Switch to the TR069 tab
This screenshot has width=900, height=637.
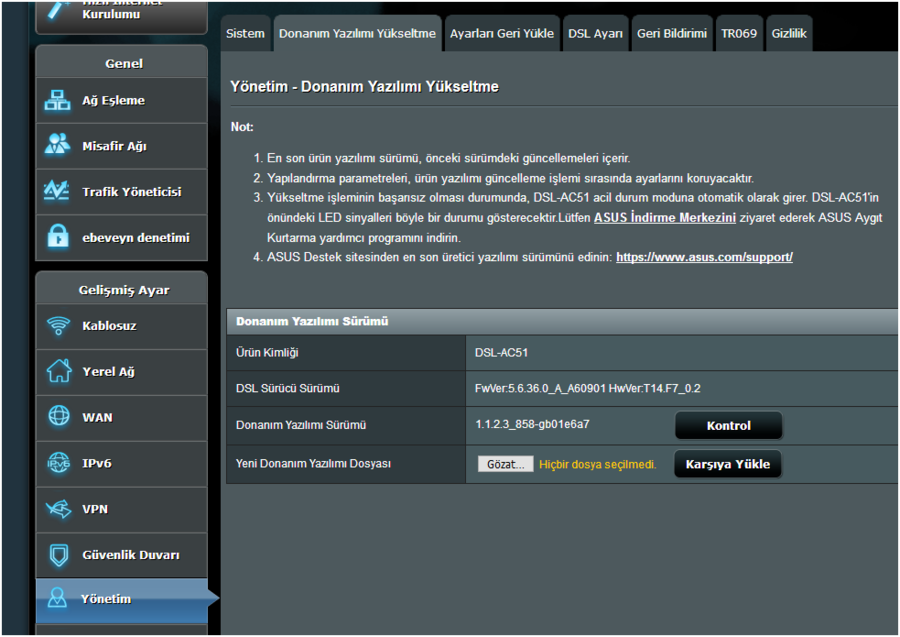739,33
